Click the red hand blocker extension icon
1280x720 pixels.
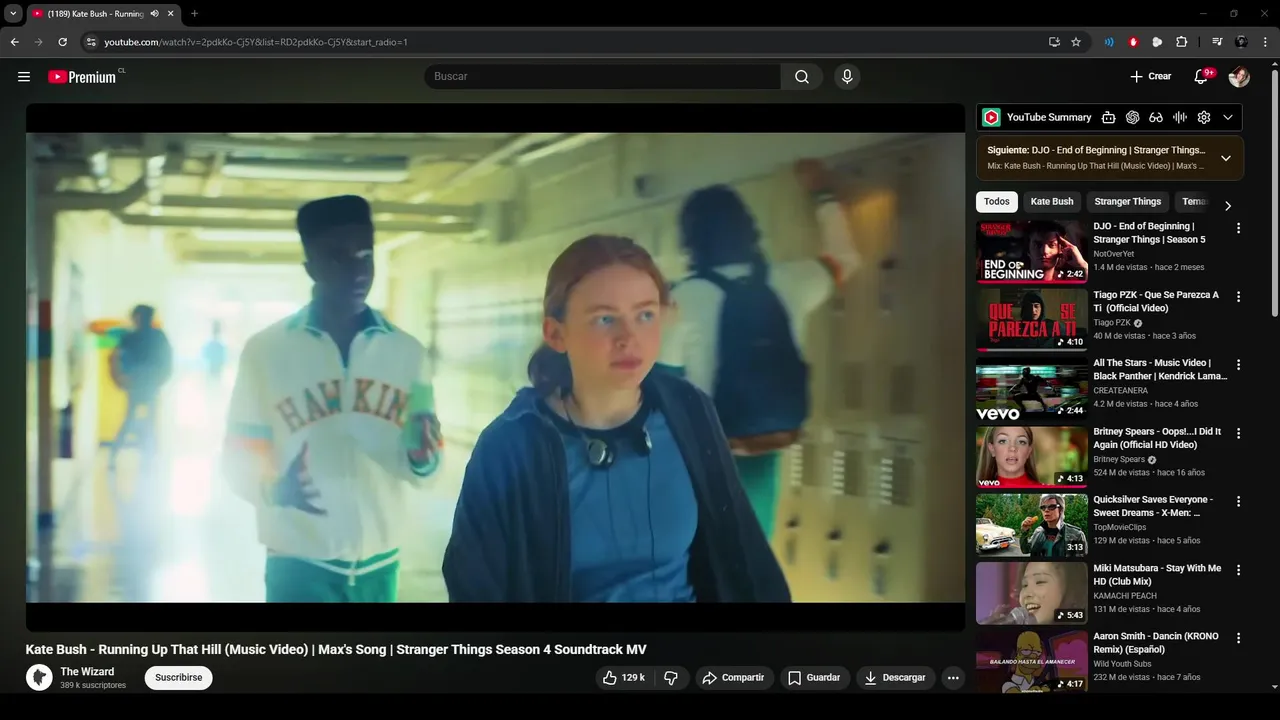tap(1133, 42)
